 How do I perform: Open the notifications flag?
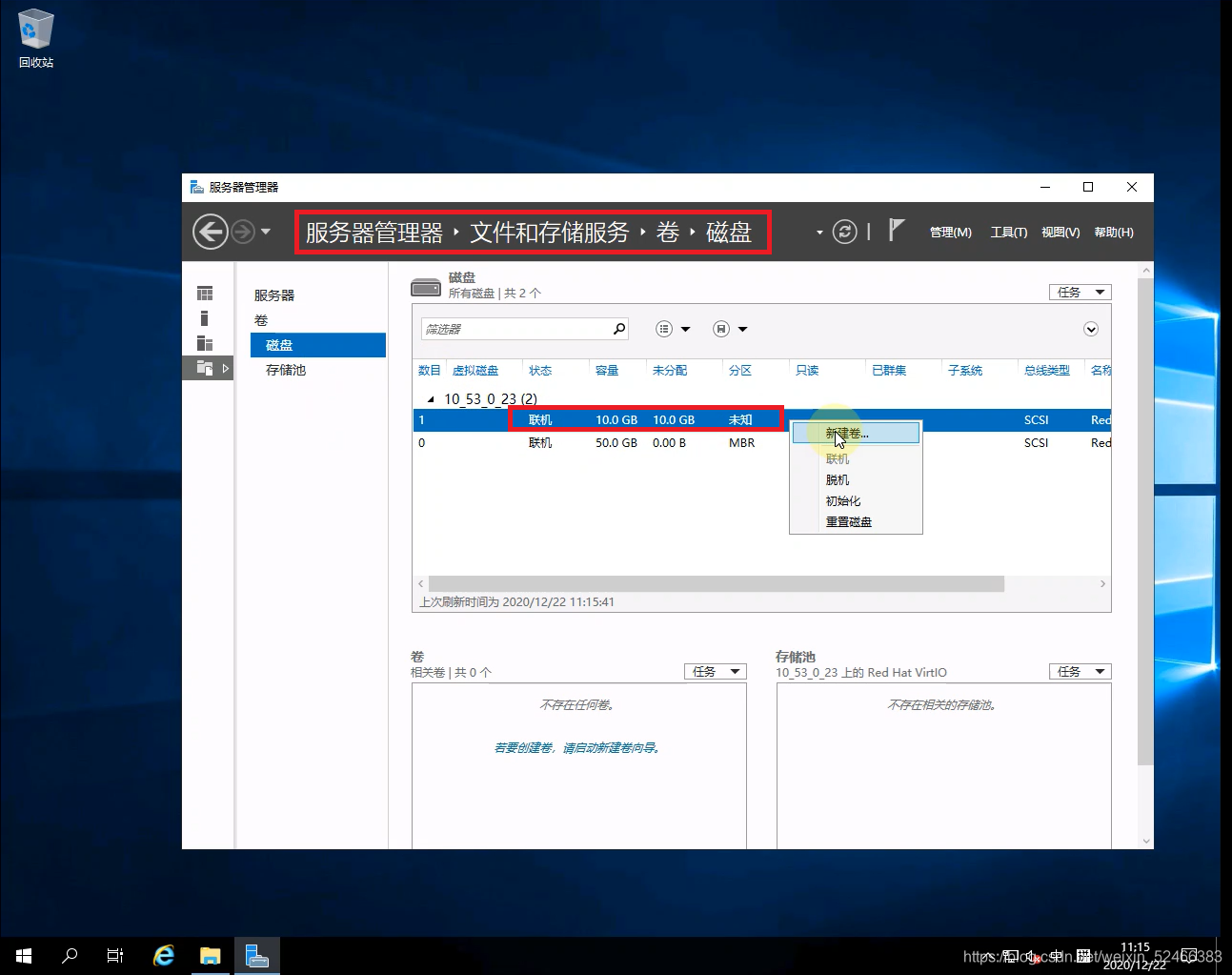click(x=896, y=231)
